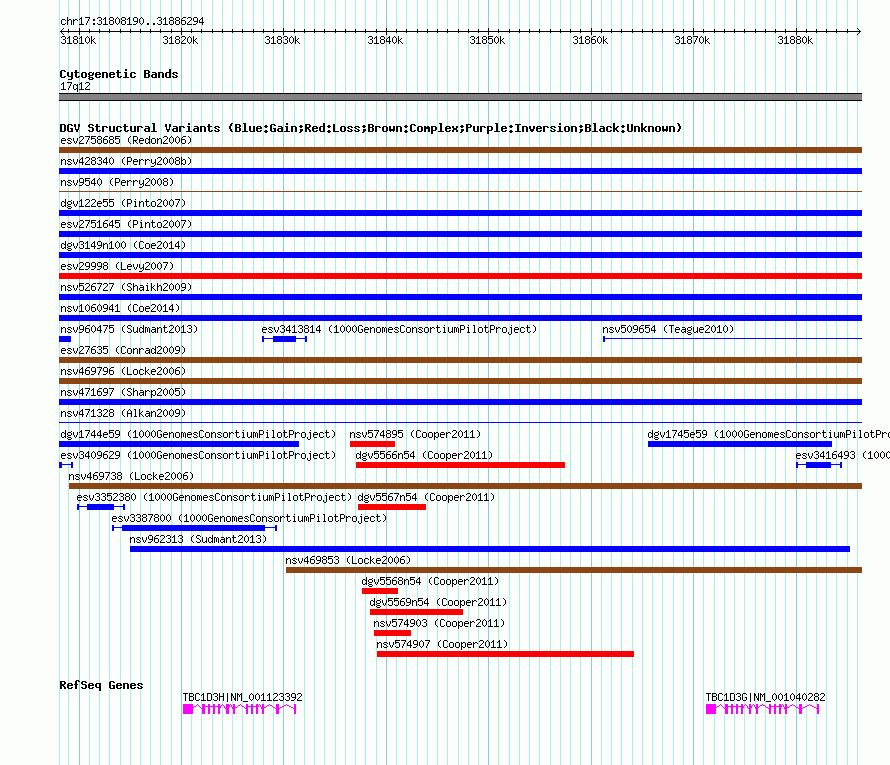Select the nsv574895 (Cooper2011) red bar
Image resolution: width=890 pixels, height=765 pixels.
click(372, 444)
